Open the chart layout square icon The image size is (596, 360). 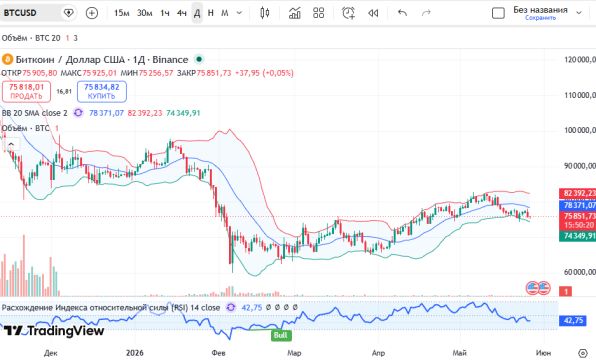point(498,13)
